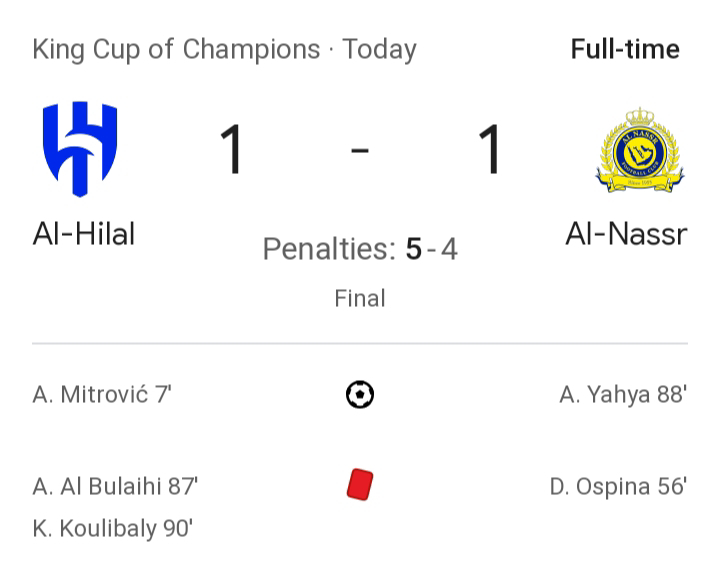Click the Today date label

(380, 49)
